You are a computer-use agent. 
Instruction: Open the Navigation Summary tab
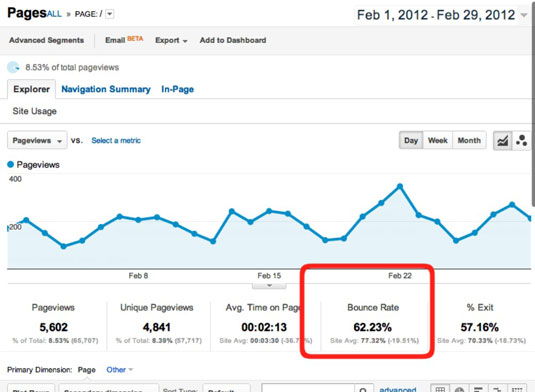[106, 89]
